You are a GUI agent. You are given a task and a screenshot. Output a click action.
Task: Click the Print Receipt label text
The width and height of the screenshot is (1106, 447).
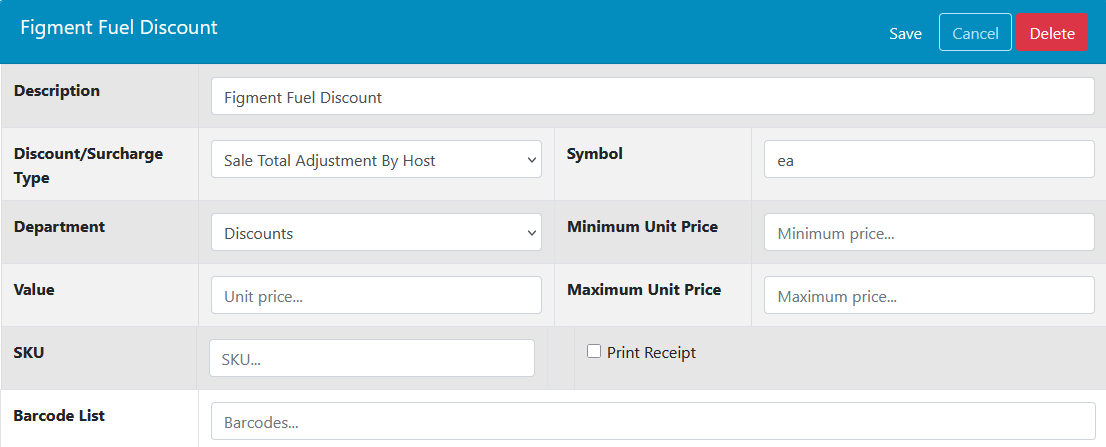[651, 353]
